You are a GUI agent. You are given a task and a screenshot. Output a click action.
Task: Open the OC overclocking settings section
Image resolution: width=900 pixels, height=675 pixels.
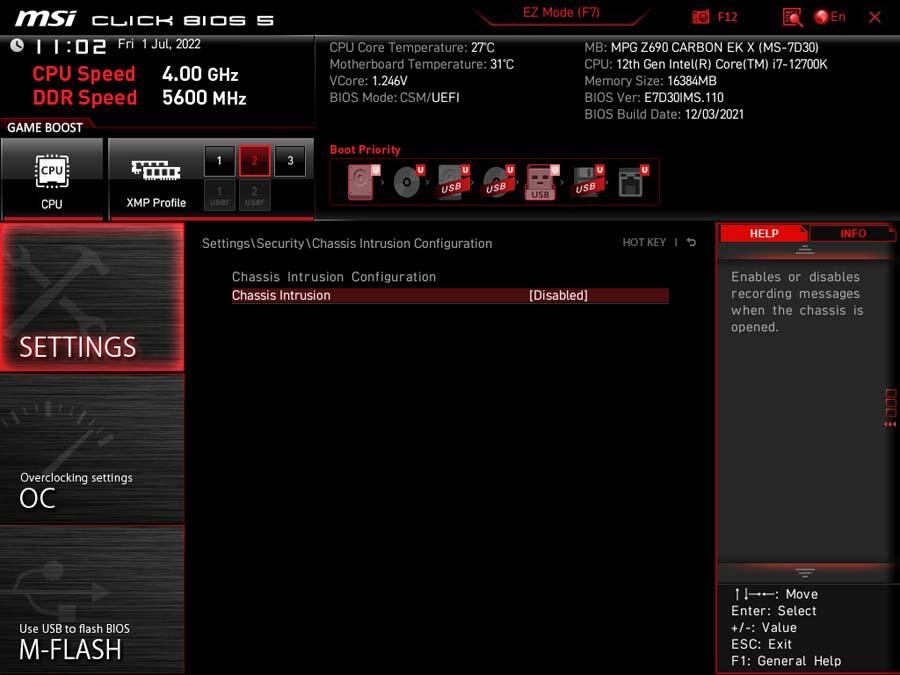(x=92, y=448)
